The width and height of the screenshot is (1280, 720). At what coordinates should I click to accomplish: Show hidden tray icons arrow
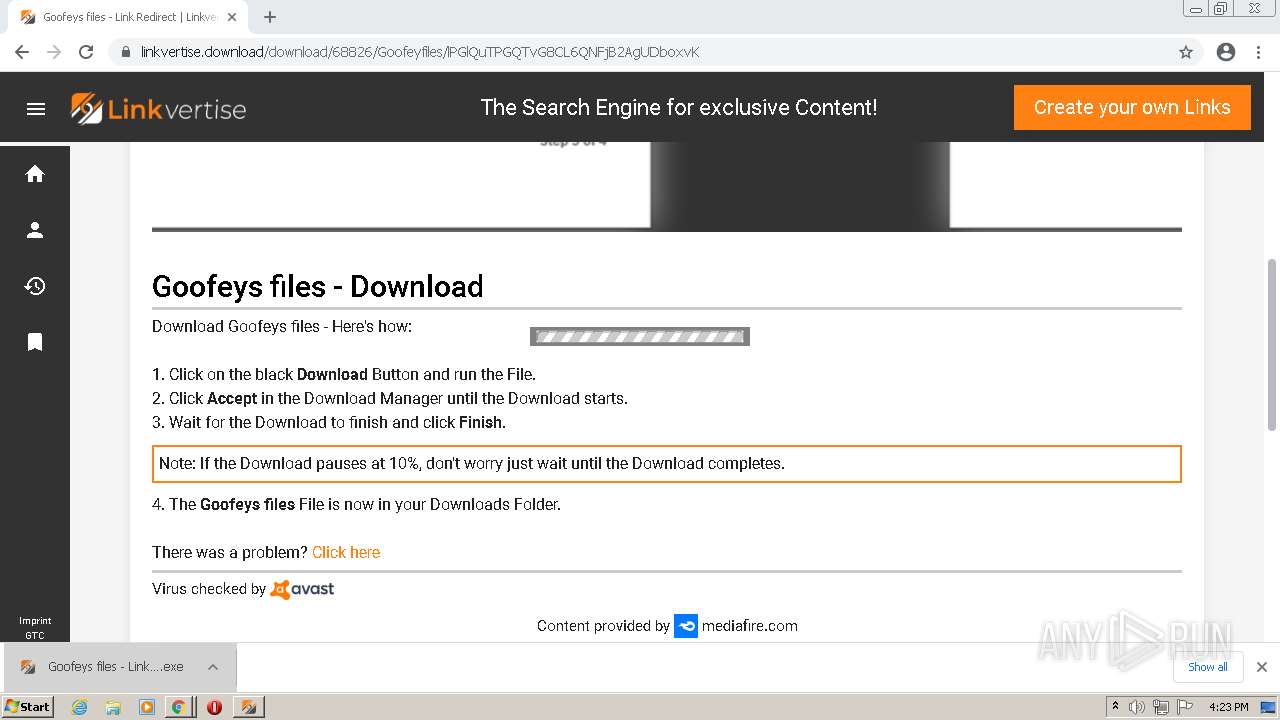point(1115,706)
